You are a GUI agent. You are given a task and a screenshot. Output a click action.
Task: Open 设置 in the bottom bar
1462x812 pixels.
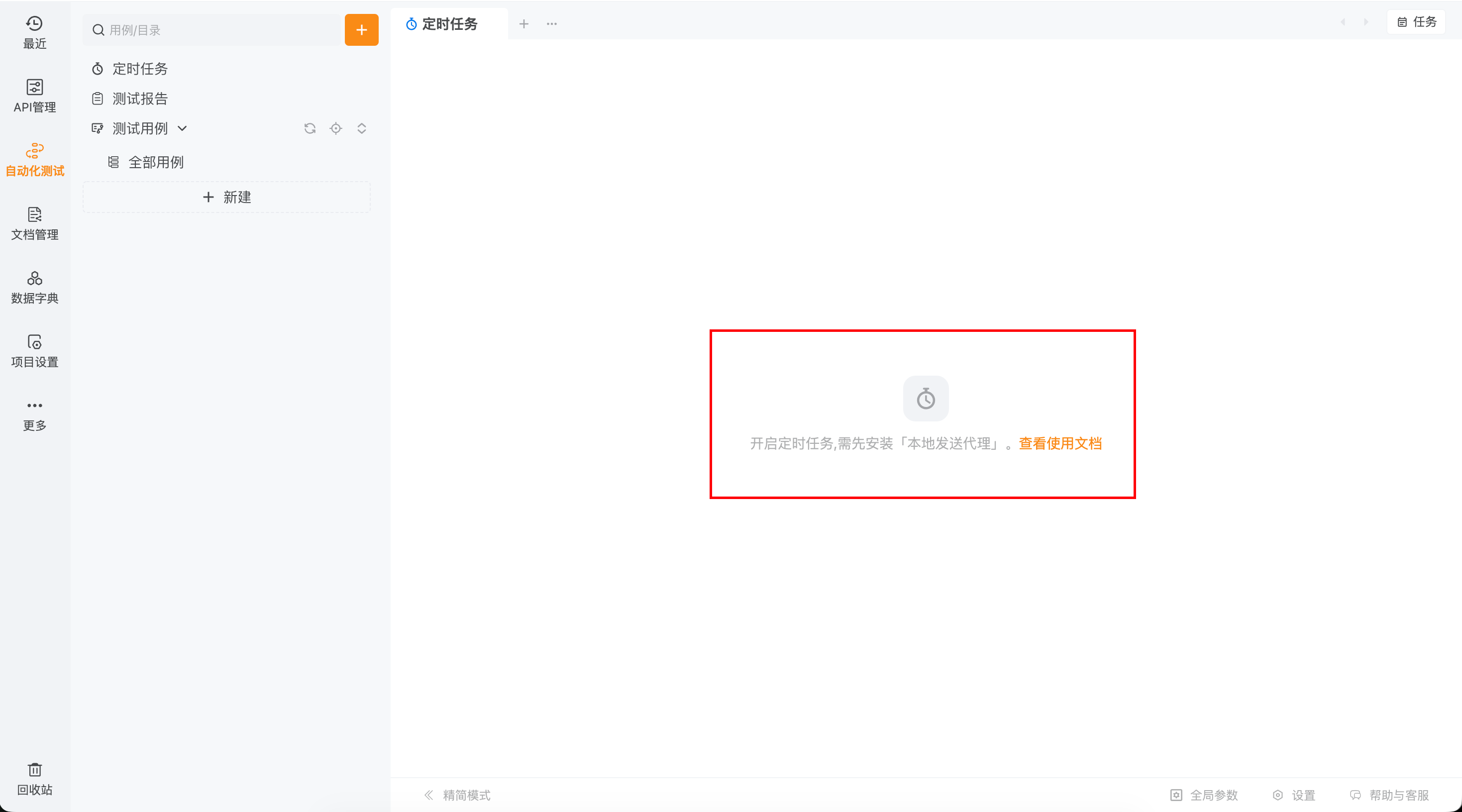pos(1293,795)
